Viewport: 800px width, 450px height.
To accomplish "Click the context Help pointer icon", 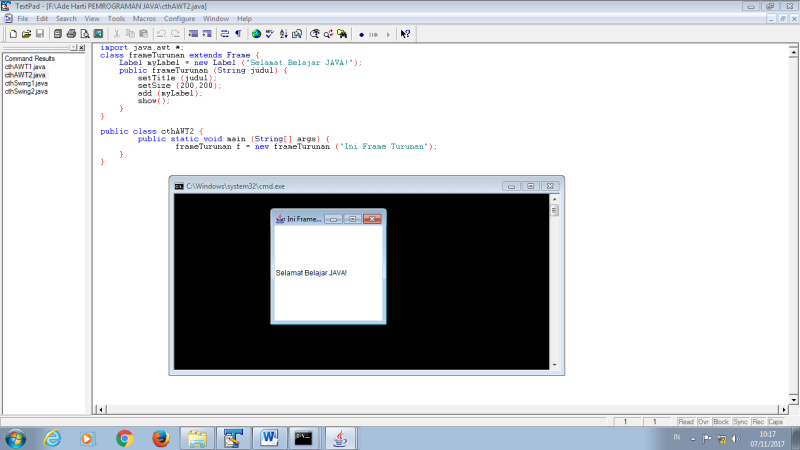I will point(406,34).
